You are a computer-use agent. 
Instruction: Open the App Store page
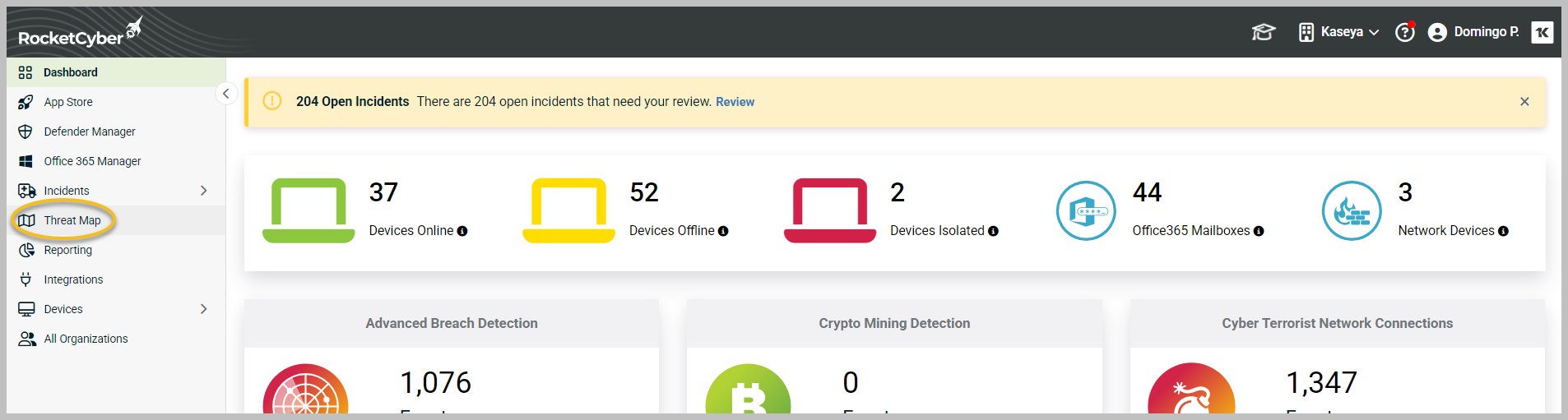[x=68, y=102]
